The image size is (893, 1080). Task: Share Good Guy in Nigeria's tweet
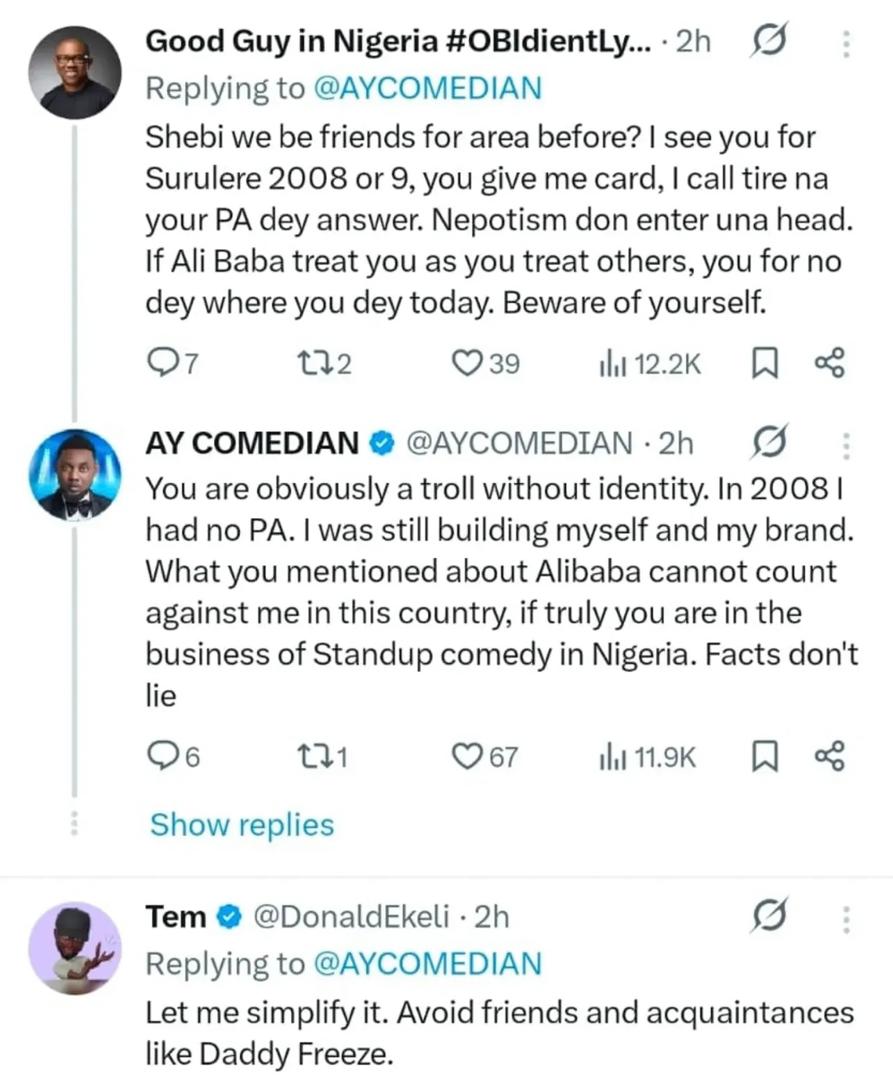click(830, 364)
